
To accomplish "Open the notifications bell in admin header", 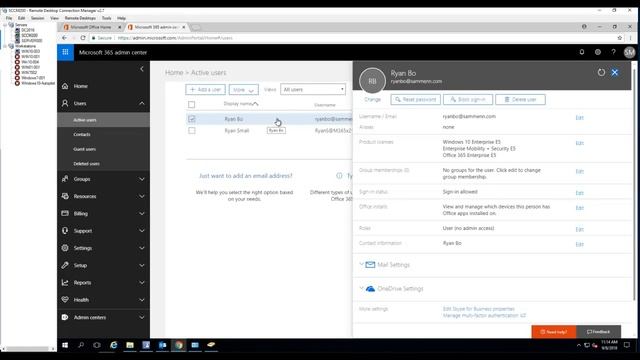I will coord(582,52).
